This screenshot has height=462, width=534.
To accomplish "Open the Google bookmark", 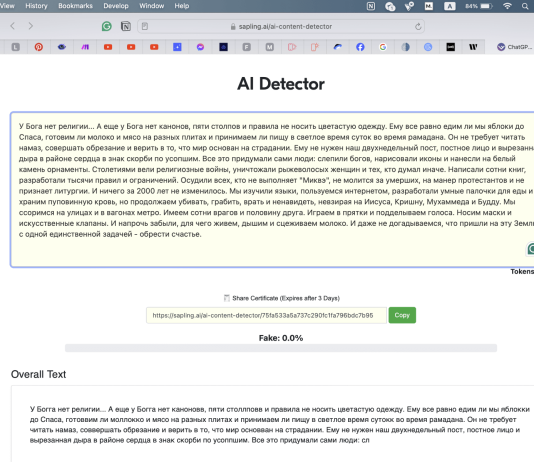I will (383, 47).
